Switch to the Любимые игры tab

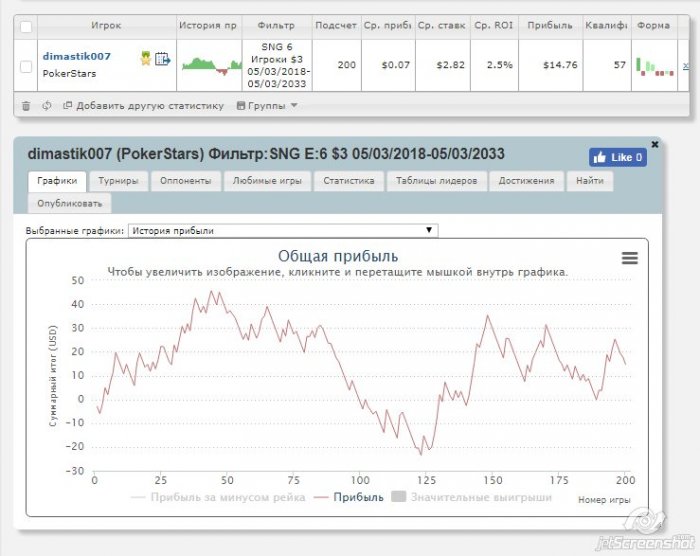tap(267, 181)
